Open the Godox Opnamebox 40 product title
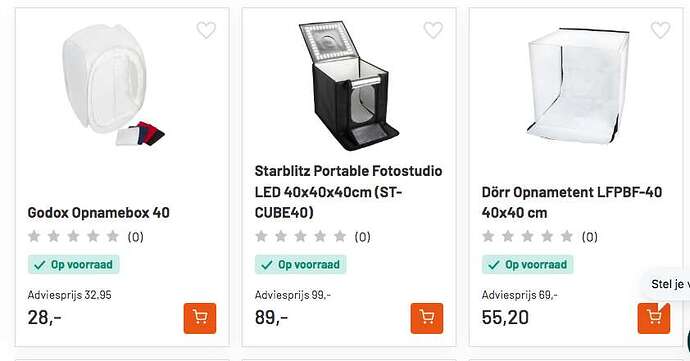 click(99, 213)
